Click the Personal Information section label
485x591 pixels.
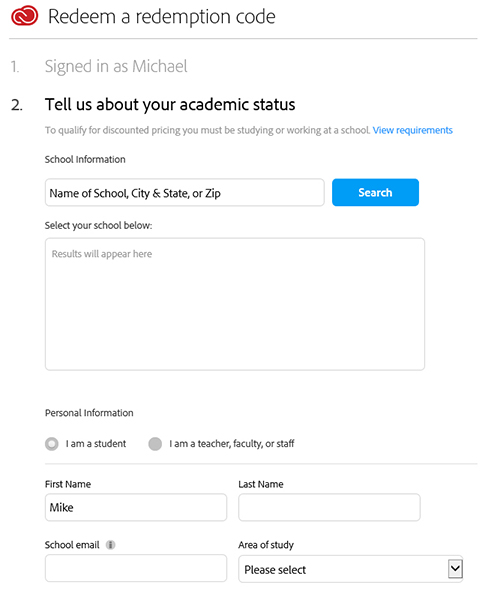click(x=89, y=413)
